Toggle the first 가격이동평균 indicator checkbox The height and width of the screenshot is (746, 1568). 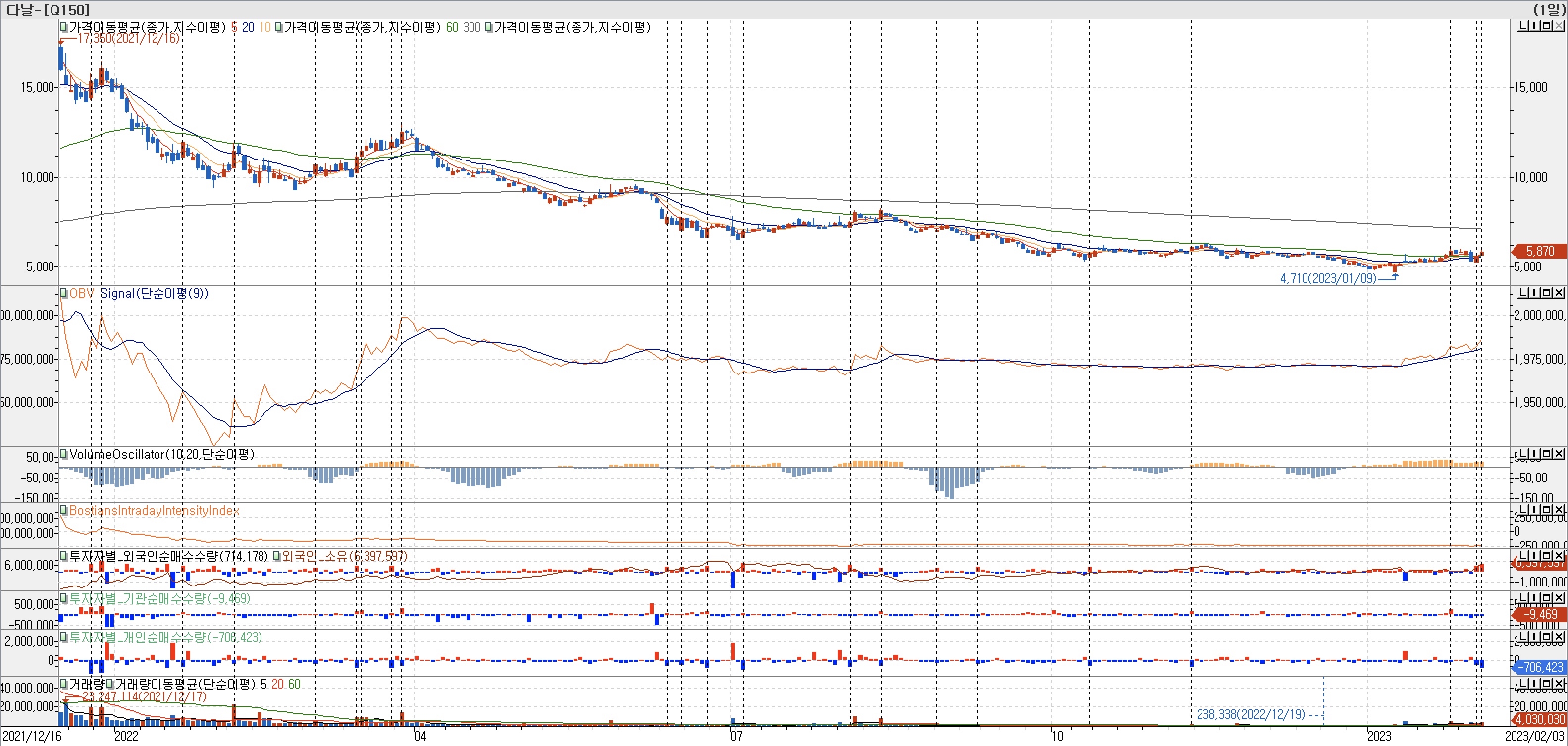coord(63,27)
